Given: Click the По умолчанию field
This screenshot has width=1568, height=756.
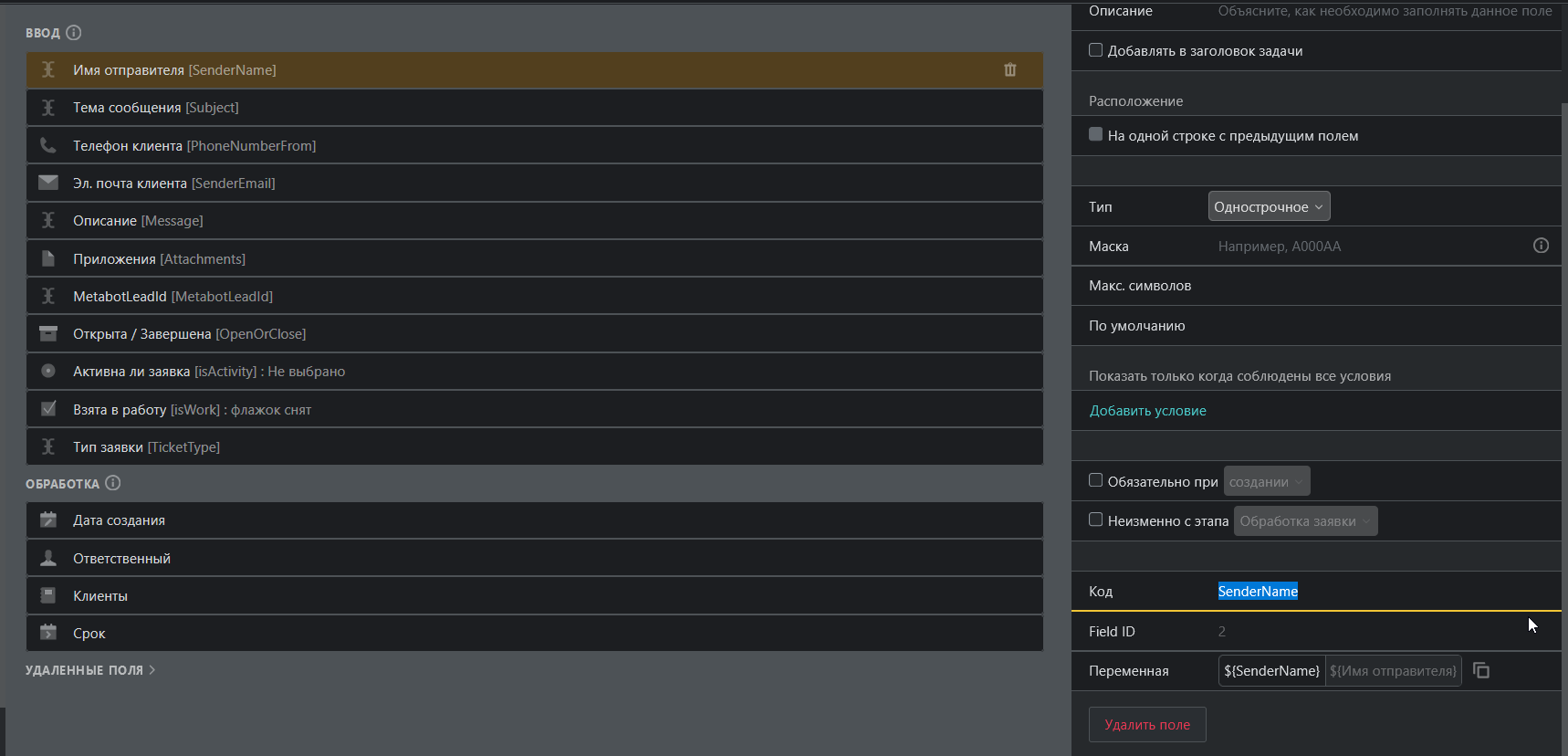Looking at the screenshot, I should click(1384, 325).
